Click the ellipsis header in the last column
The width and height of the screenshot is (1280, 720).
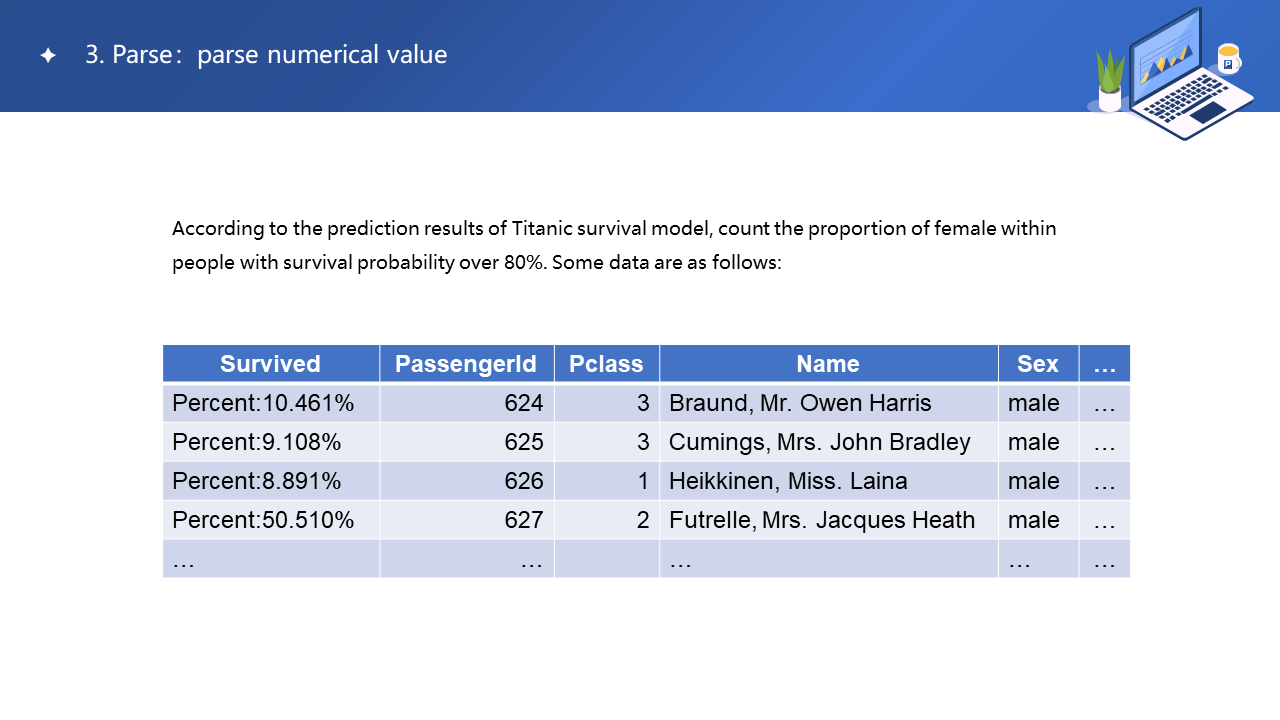1104,364
